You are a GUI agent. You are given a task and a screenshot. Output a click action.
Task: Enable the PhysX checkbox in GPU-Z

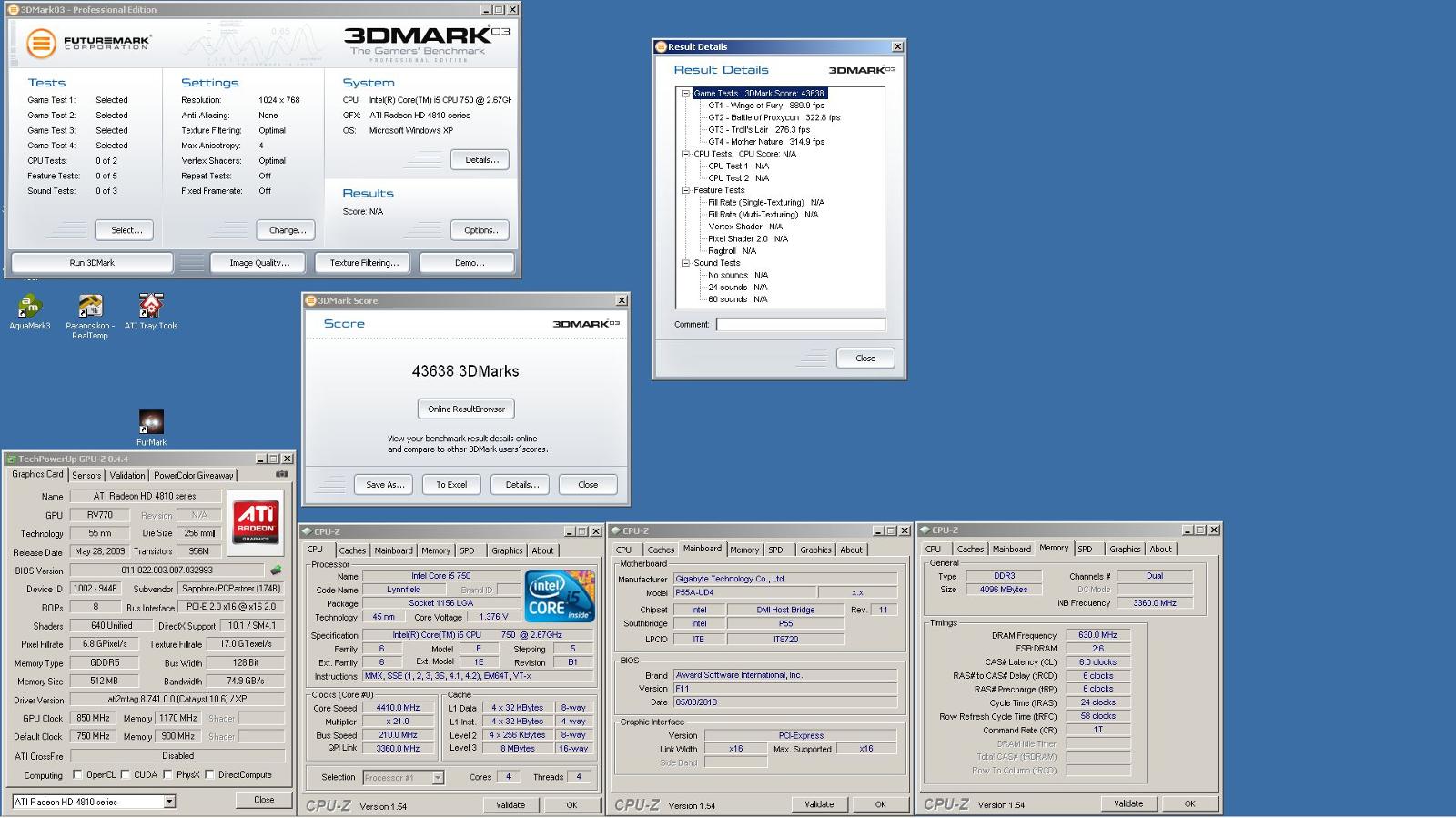(x=167, y=774)
